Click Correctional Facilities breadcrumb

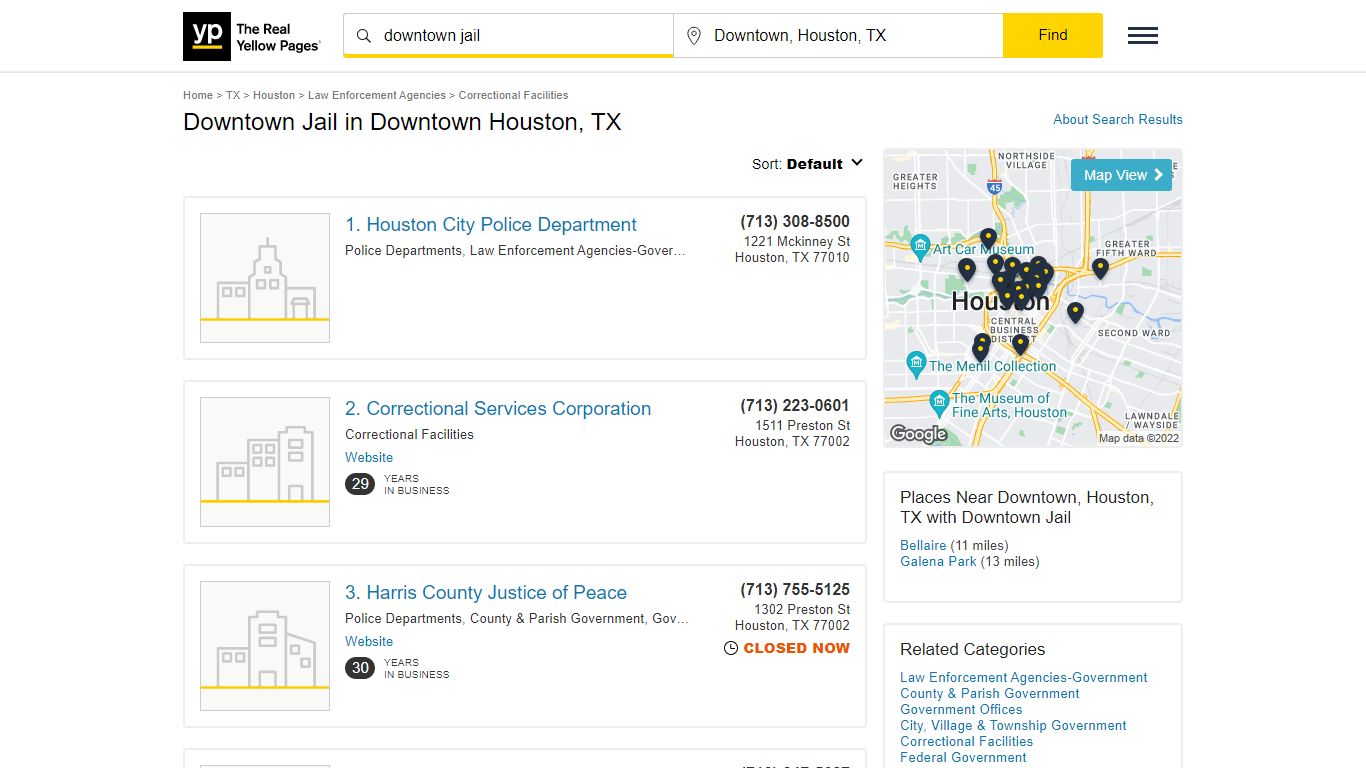tap(513, 95)
